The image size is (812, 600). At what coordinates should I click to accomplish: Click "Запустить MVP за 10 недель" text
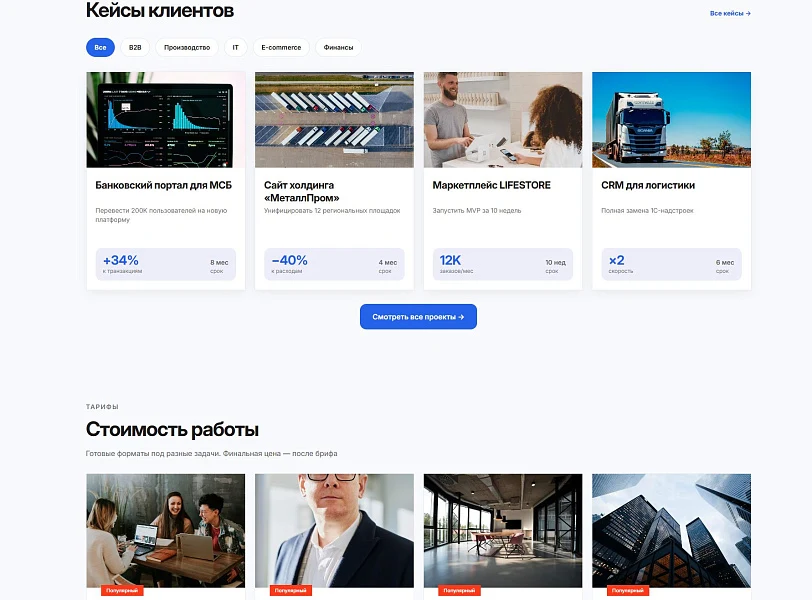click(x=477, y=211)
